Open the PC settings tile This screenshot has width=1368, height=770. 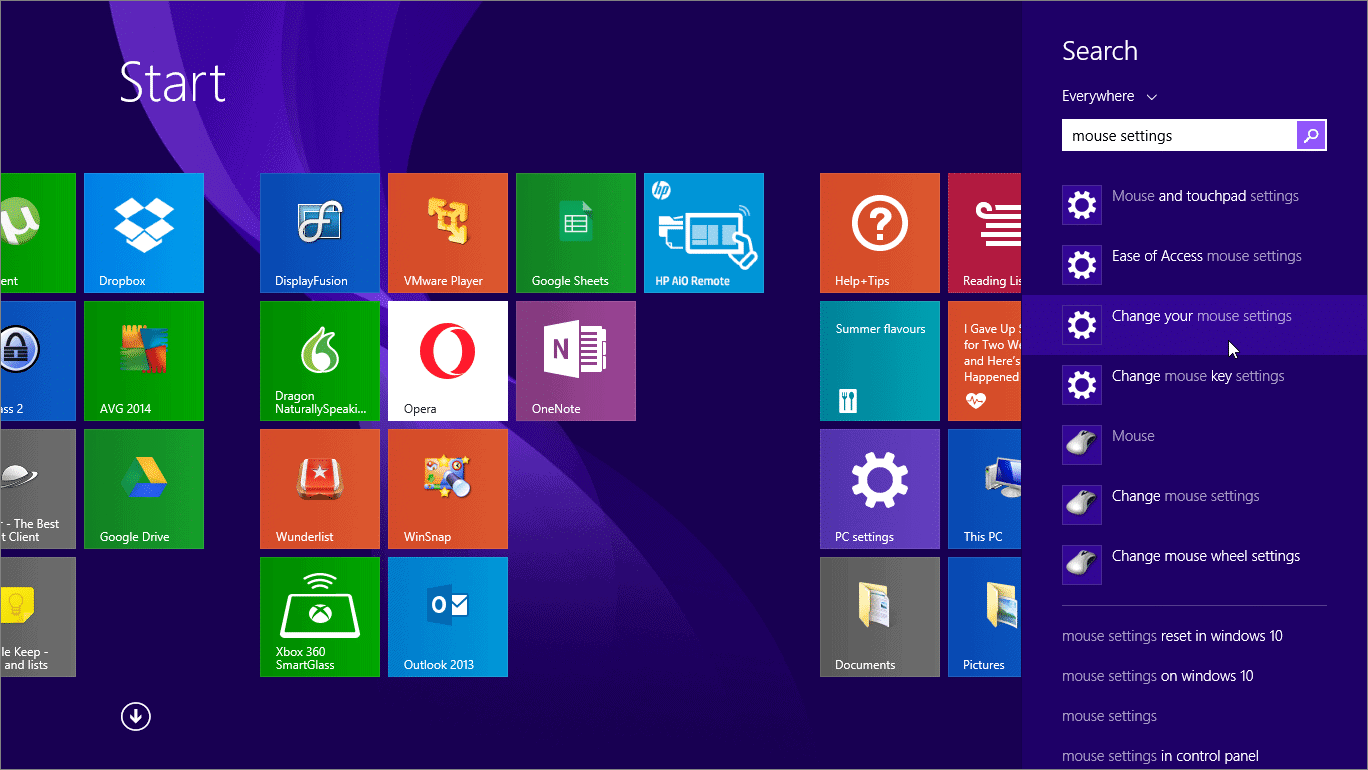pyautogui.click(x=880, y=489)
